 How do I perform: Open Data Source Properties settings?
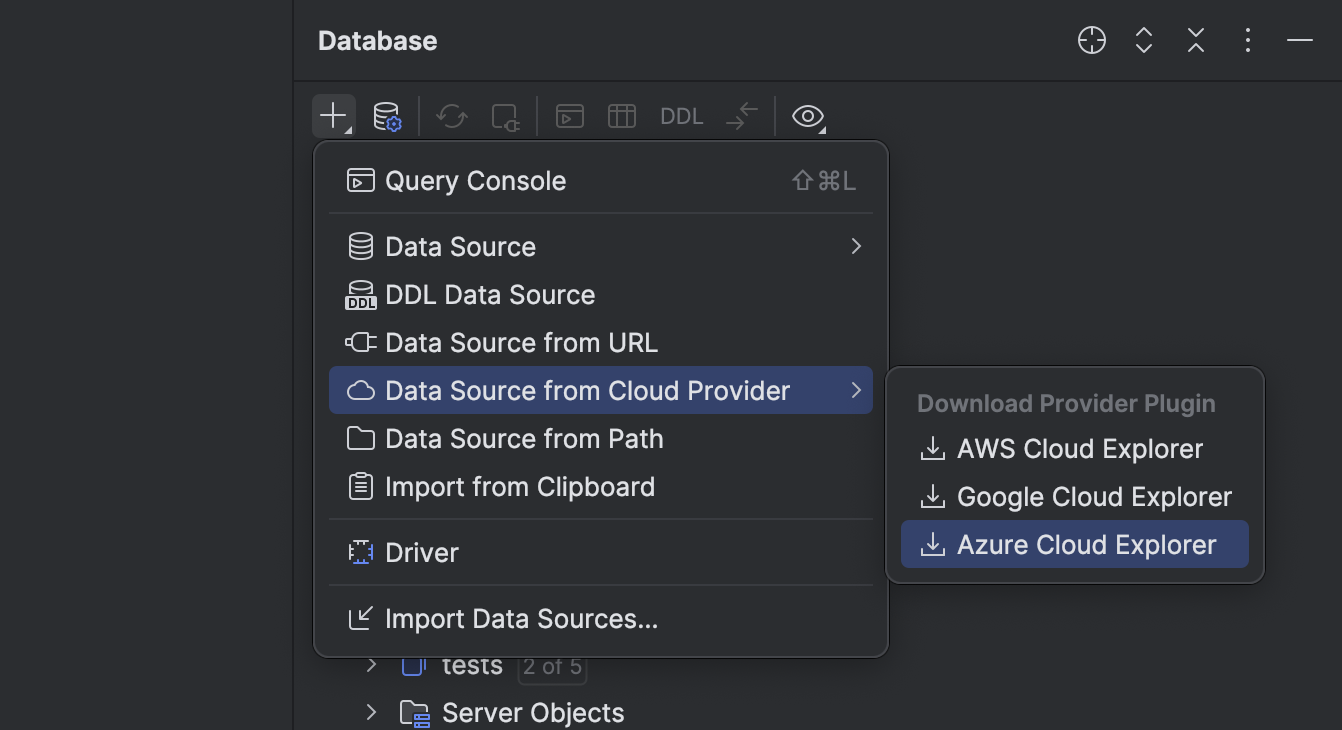click(388, 115)
